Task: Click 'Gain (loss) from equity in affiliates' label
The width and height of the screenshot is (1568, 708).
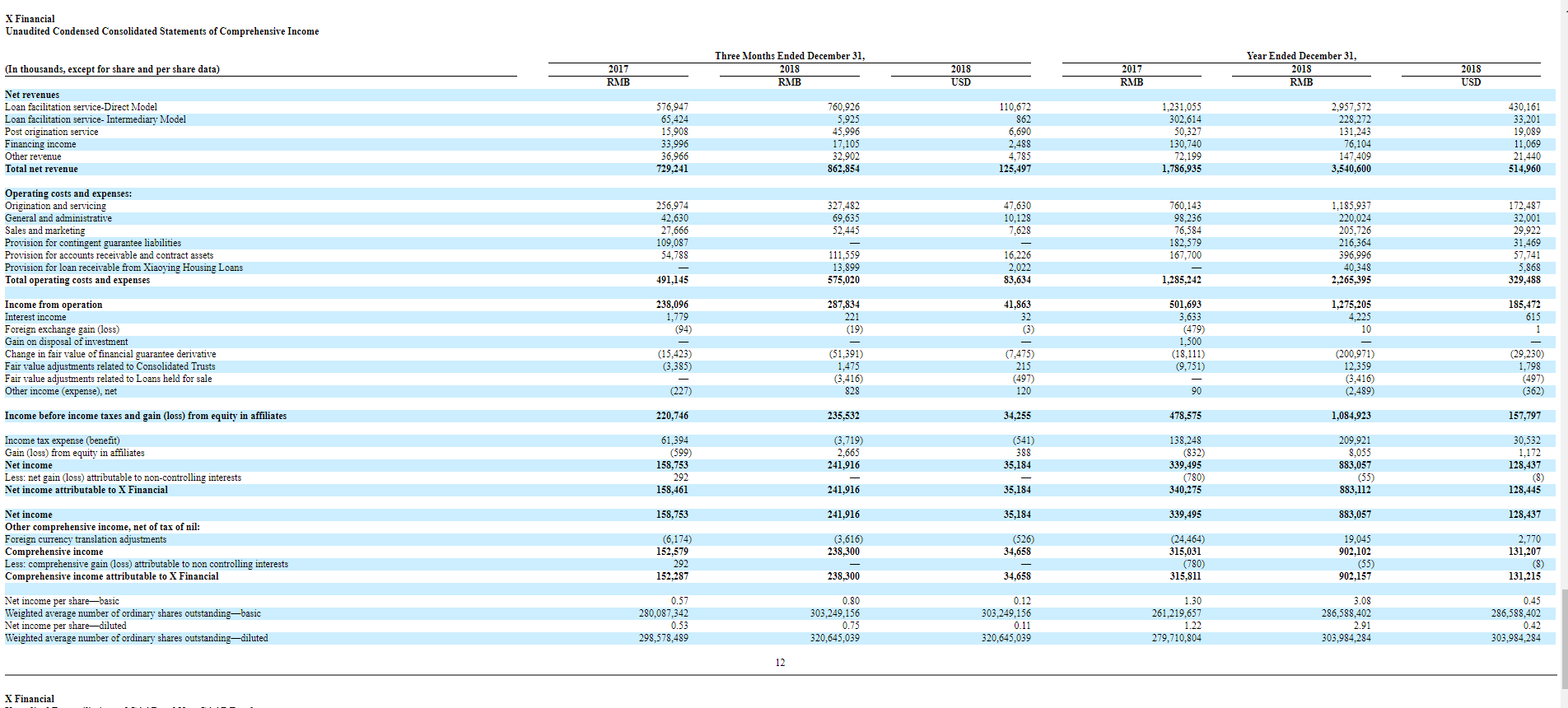Action: (75, 453)
